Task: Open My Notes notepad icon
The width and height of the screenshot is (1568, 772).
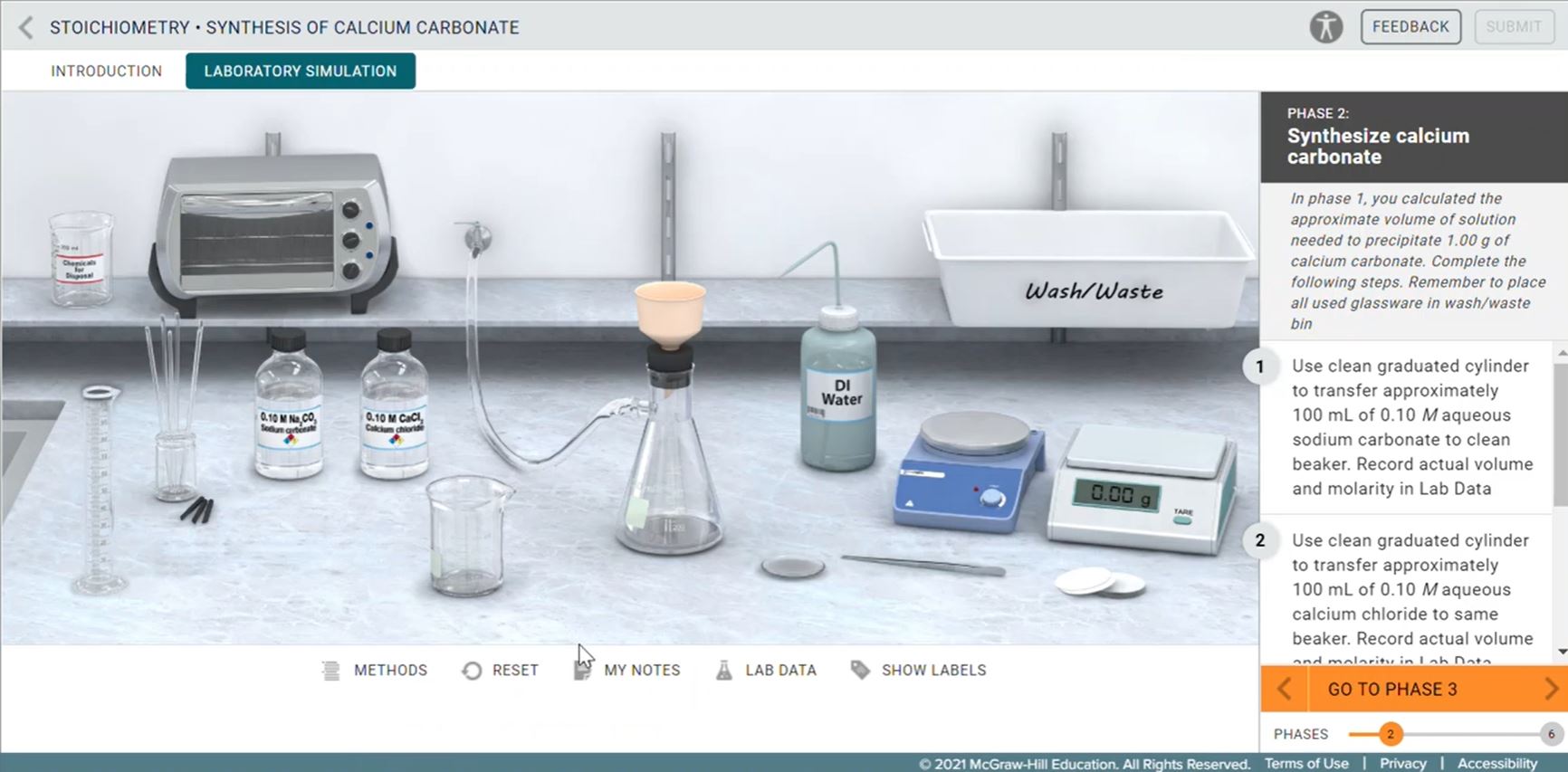Action: tap(582, 671)
